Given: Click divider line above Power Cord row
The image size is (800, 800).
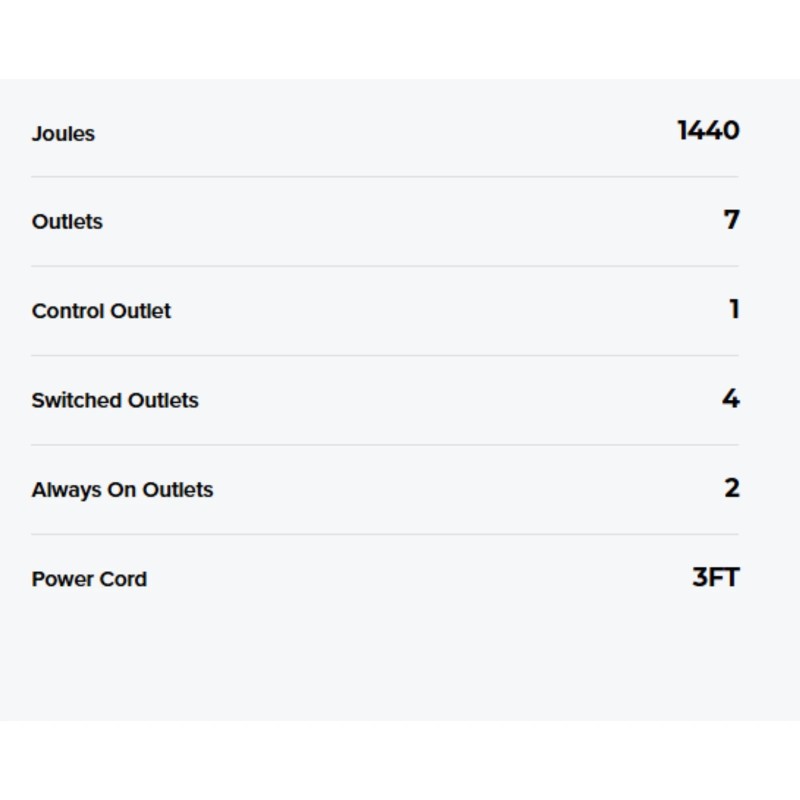Looking at the screenshot, I should (x=385, y=534).
